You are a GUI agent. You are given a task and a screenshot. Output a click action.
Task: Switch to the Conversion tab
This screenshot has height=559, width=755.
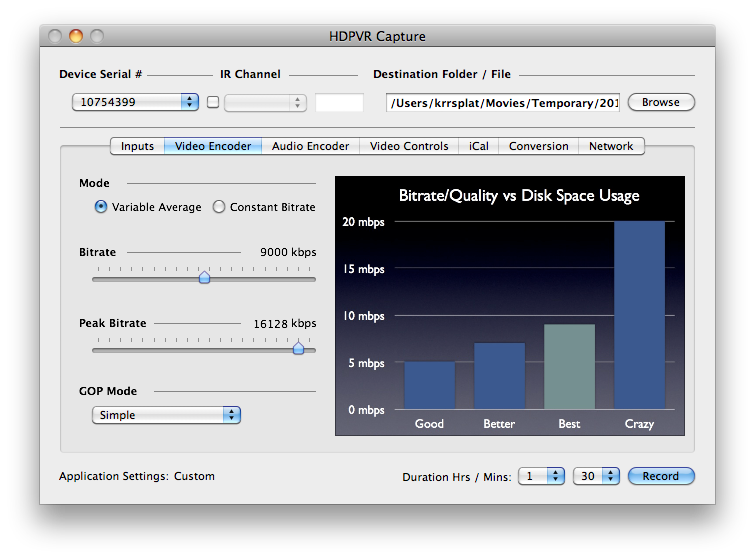click(538, 146)
